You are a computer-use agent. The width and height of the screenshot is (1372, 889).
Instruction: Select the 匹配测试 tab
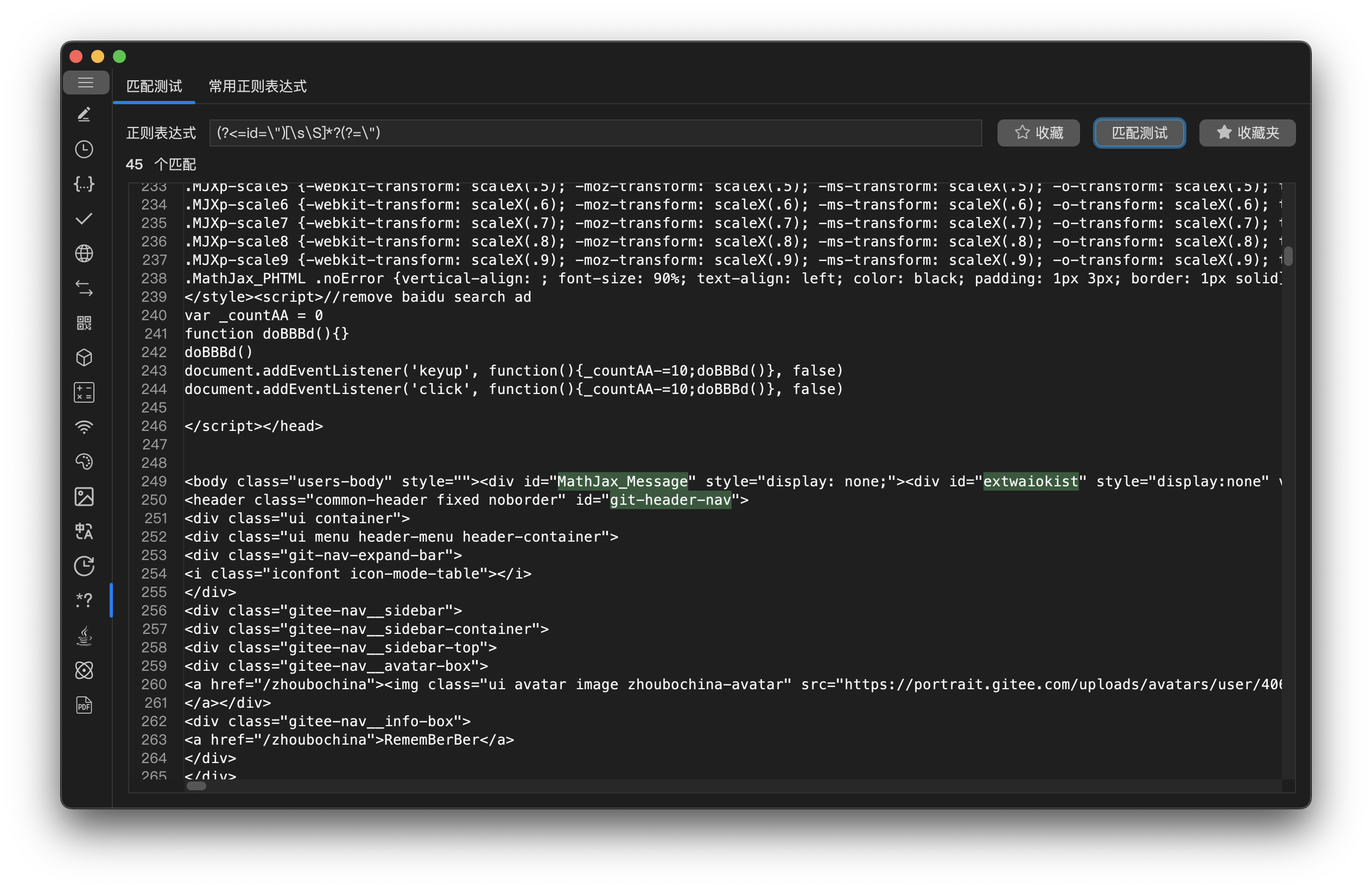154,86
